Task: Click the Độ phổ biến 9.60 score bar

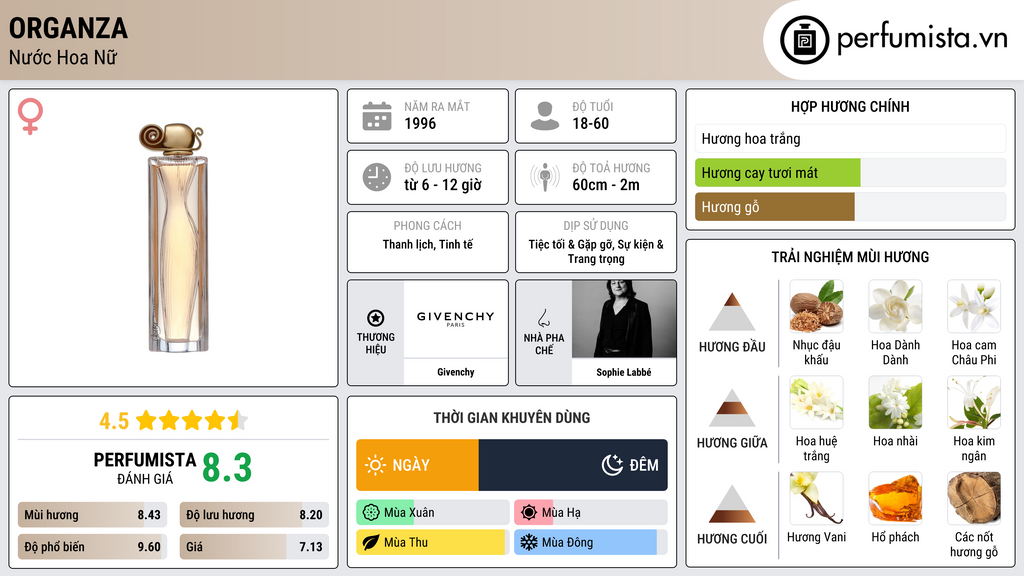Action: tap(92, 547)
